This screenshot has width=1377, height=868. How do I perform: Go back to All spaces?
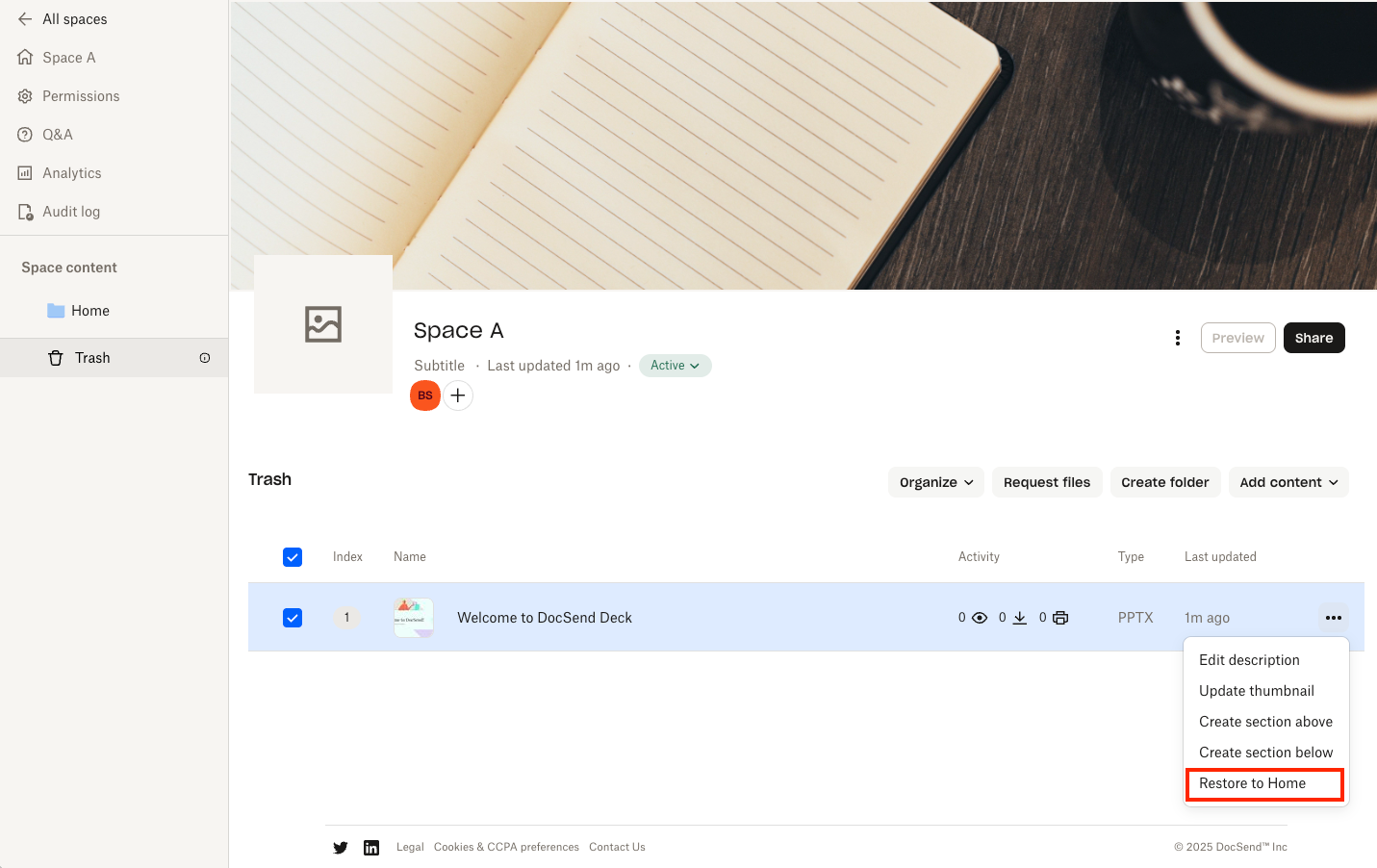click(63, 19)
